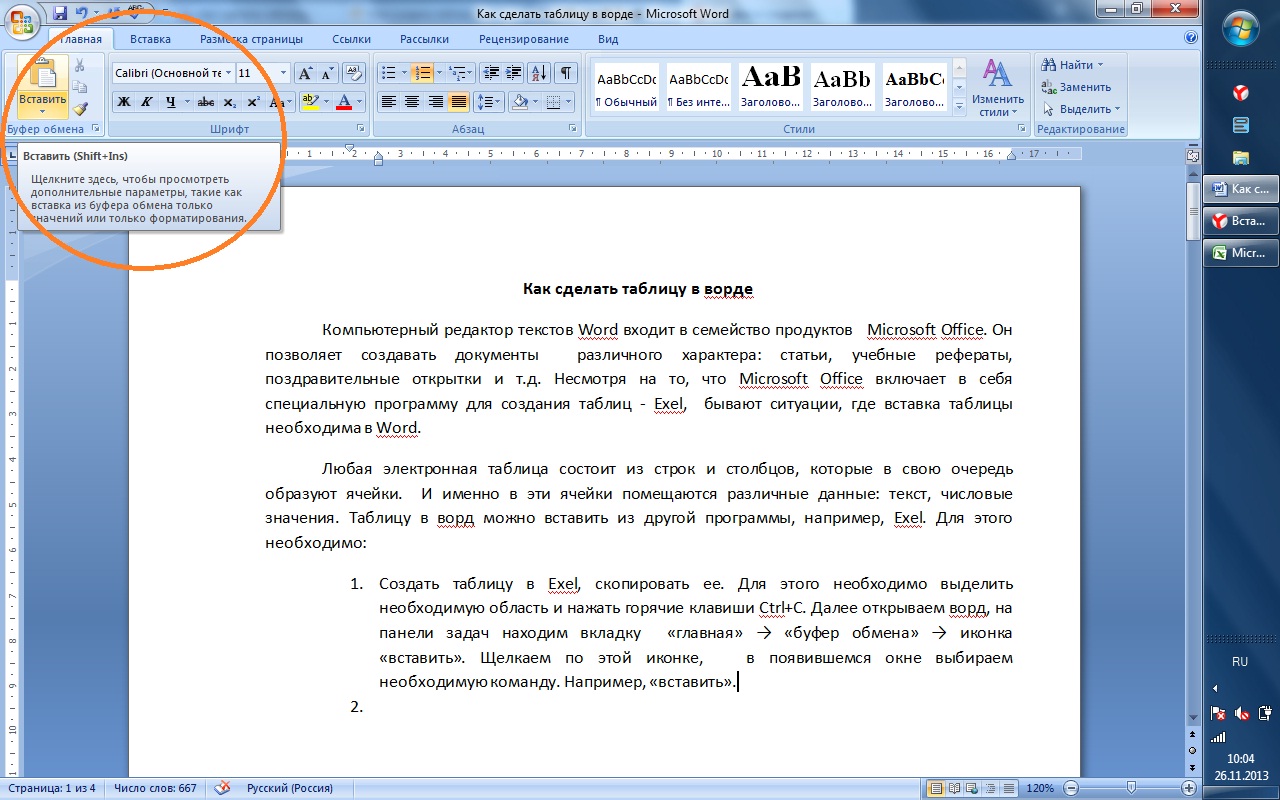Click the Русский (Россия) language indicator
The image size is (1280, 800).
click(290, 788)
